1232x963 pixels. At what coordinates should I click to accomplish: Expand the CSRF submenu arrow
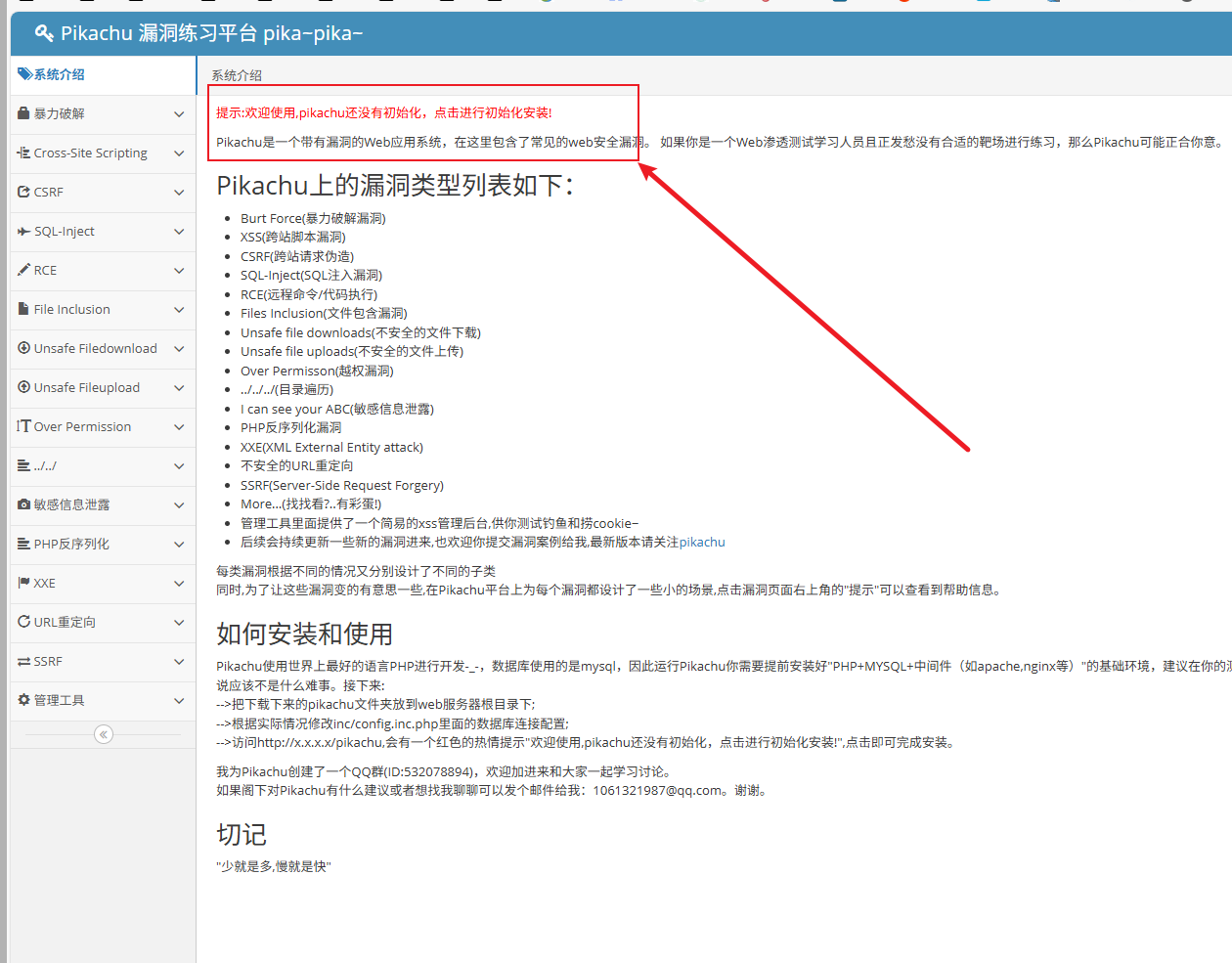[x=179, y=193]
